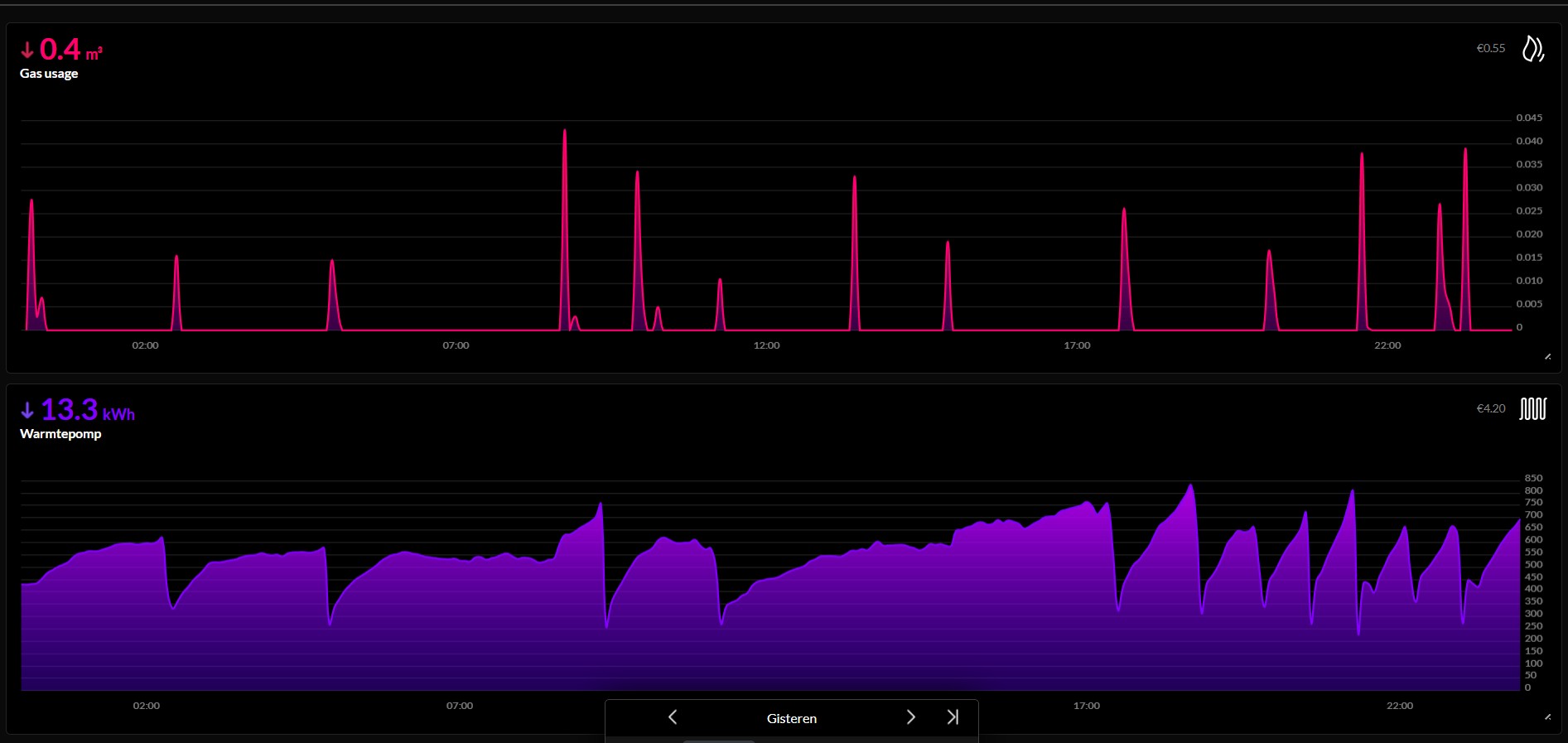Screen dimensions: 1568x743
Task: Click the Warmtepomp card title
Action: (60, 434)
